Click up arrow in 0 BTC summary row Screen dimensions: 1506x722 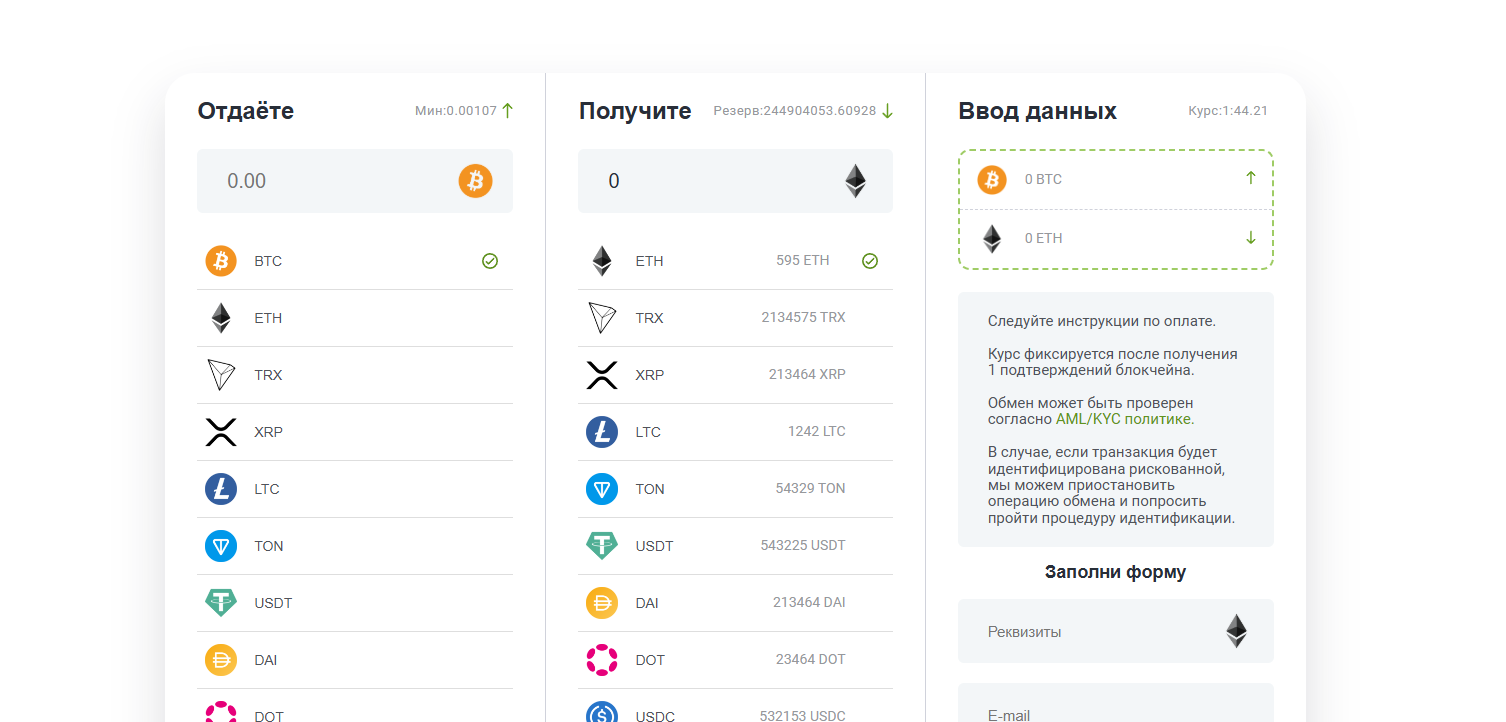click(1250, 178)
